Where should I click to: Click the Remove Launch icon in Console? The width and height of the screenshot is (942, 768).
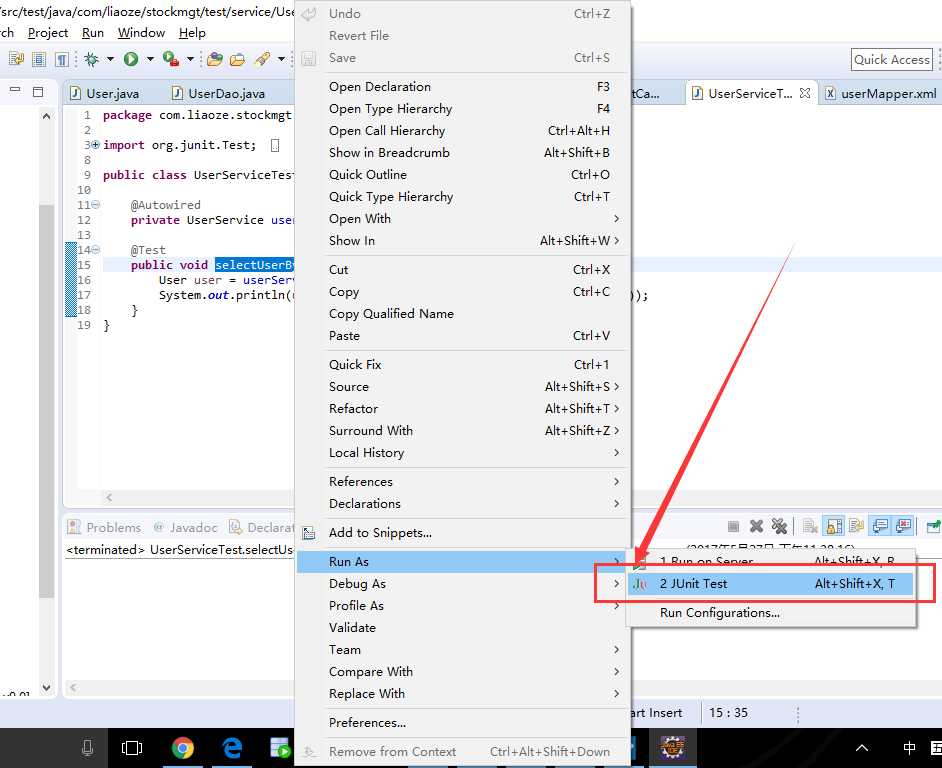click(757, 526)
